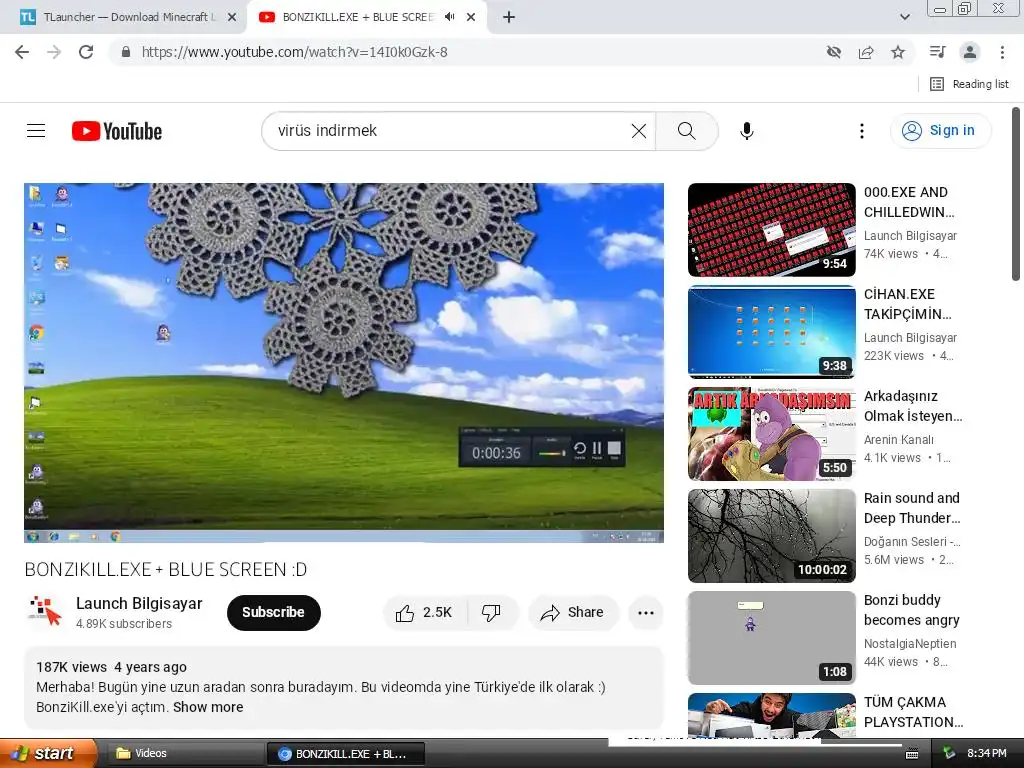Close the BONZIKILL.EXE YouTube tab

(471, 18)
